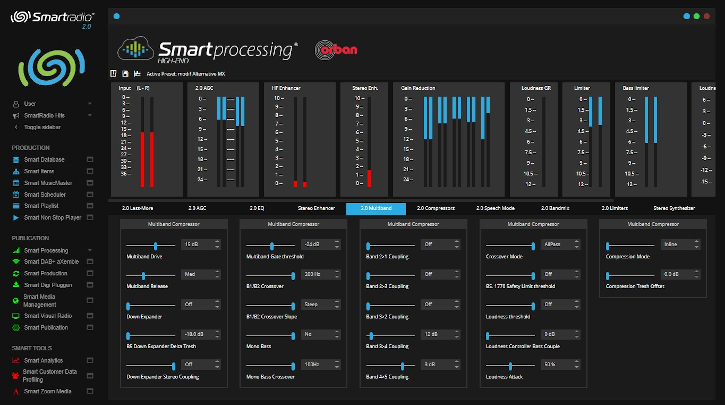Switch to the 2.0 EQ tab
Viewport: 725px width, 405px height.
click(257, 208)
